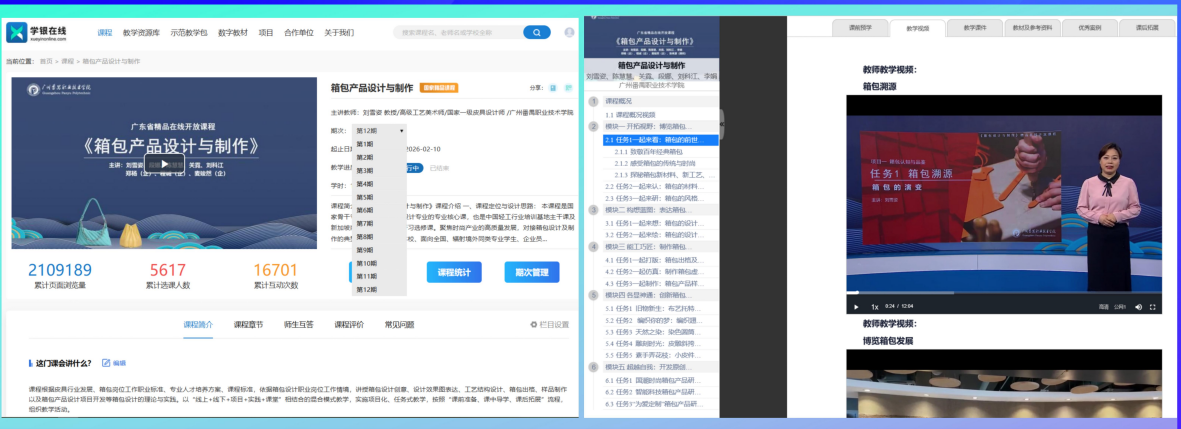This screenshot has width=1181, height=429.
Task: Open outline item 2.1.1 致敬百年经典箱包
Action: click(x=649, y=151)
